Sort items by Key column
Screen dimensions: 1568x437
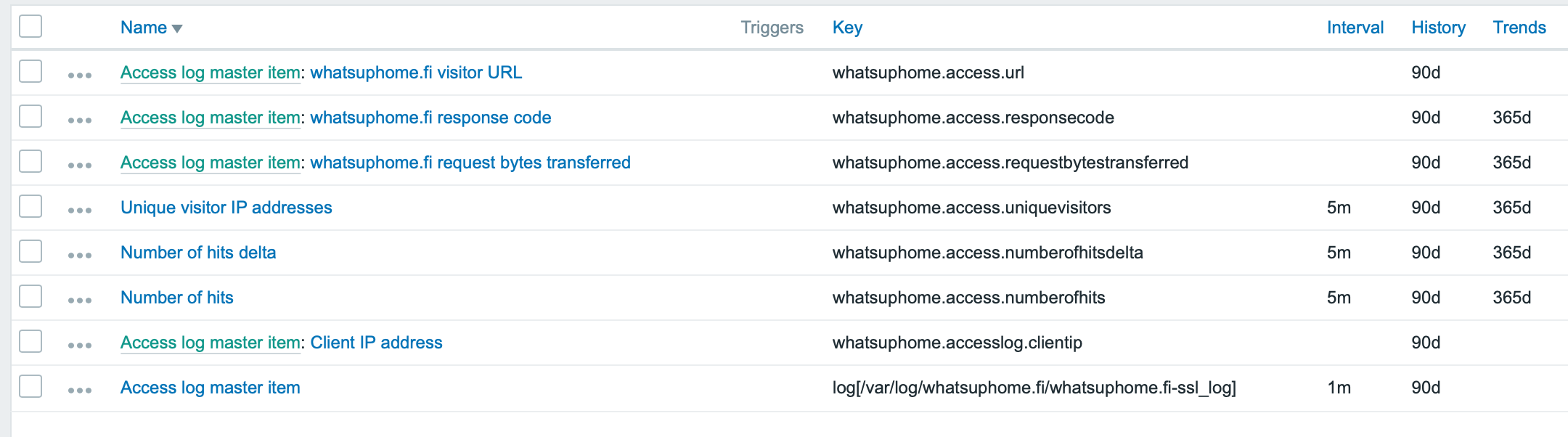pyautogui.click(x=847, y=28)
